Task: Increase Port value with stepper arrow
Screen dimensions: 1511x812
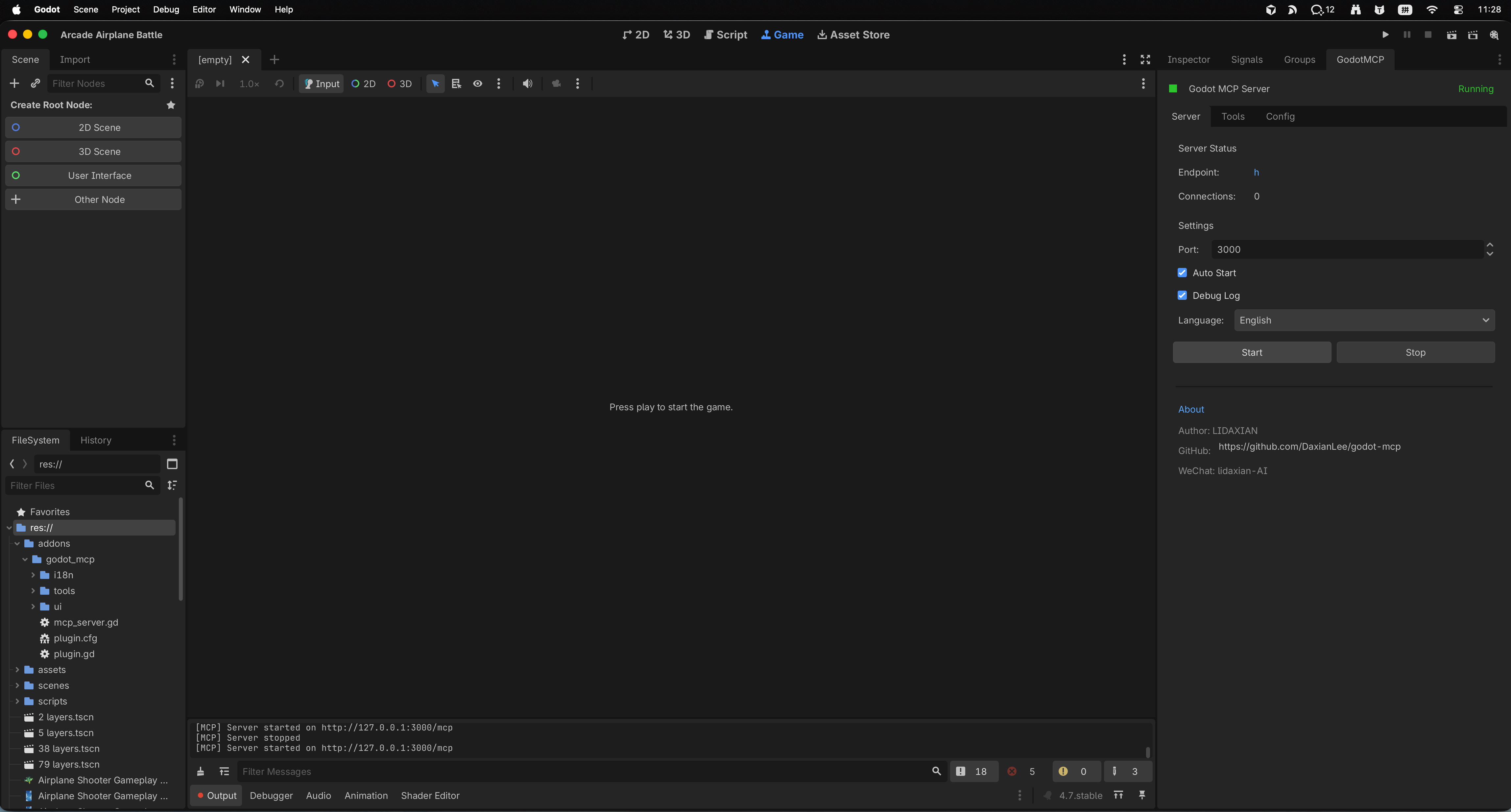Action: (1489, 245)
